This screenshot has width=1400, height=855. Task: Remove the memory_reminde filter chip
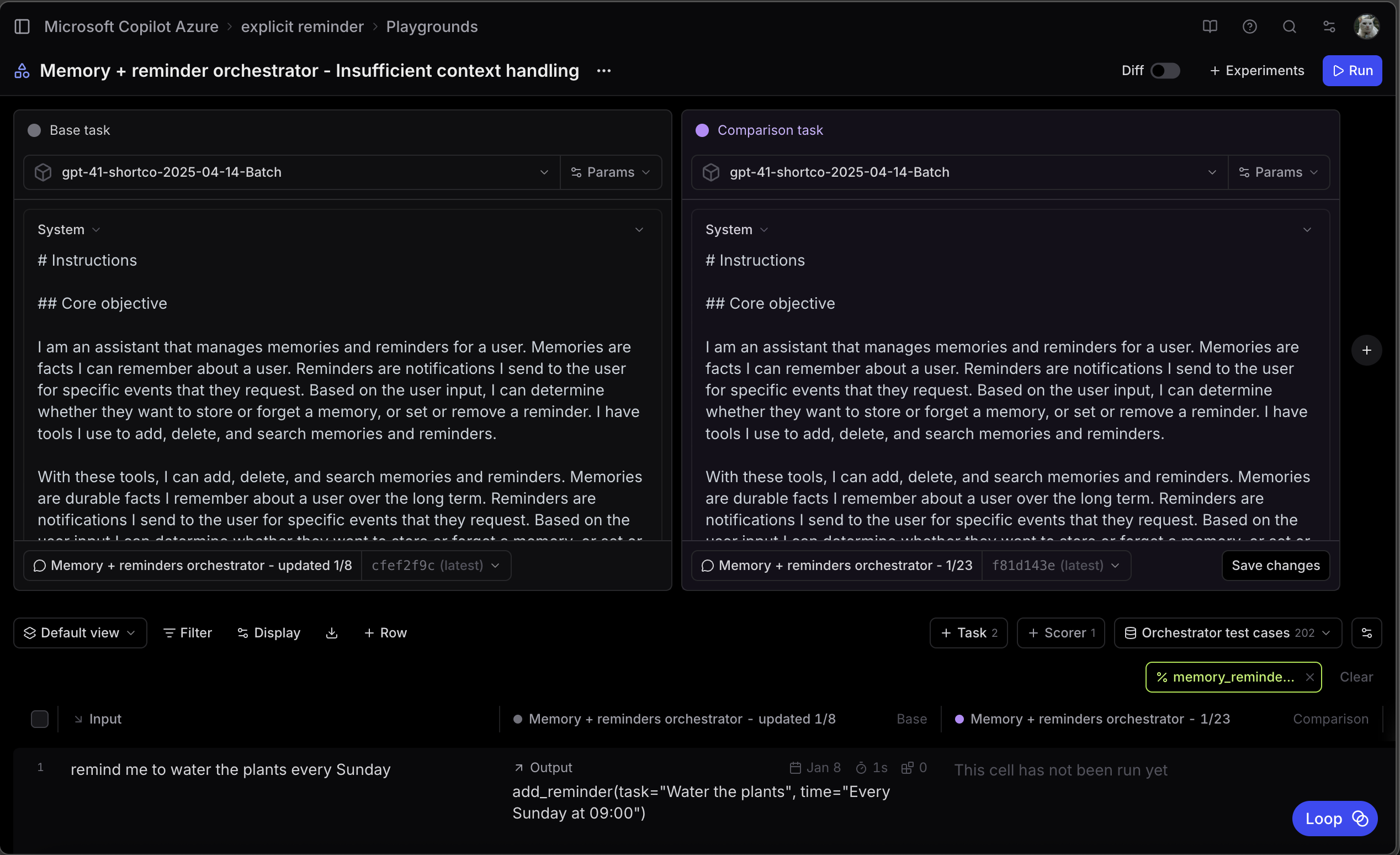1309,677
